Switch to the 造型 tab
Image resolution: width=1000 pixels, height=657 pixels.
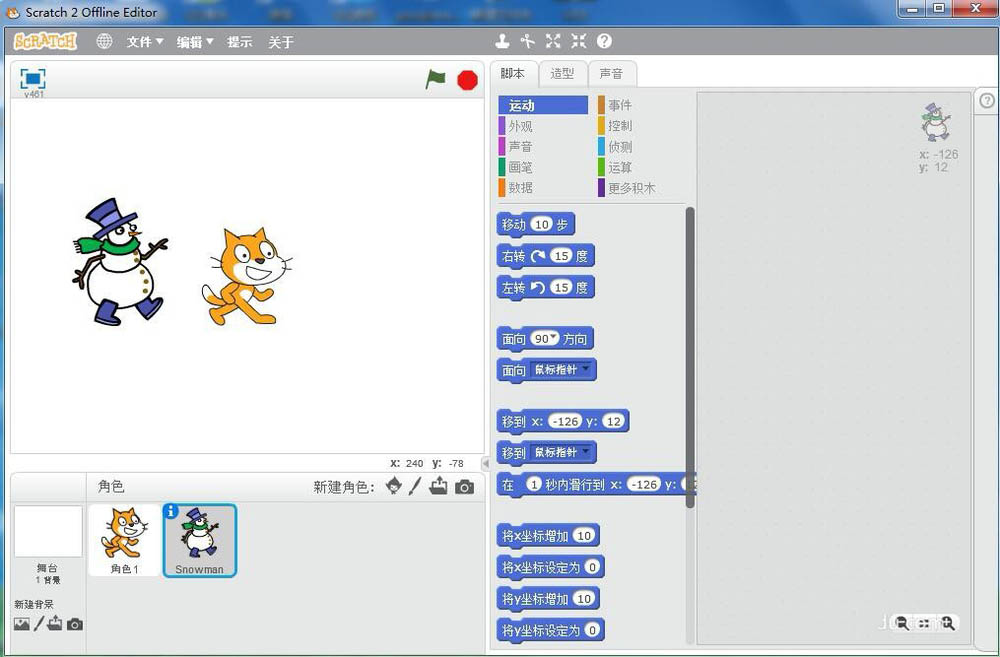coord(562,74)
